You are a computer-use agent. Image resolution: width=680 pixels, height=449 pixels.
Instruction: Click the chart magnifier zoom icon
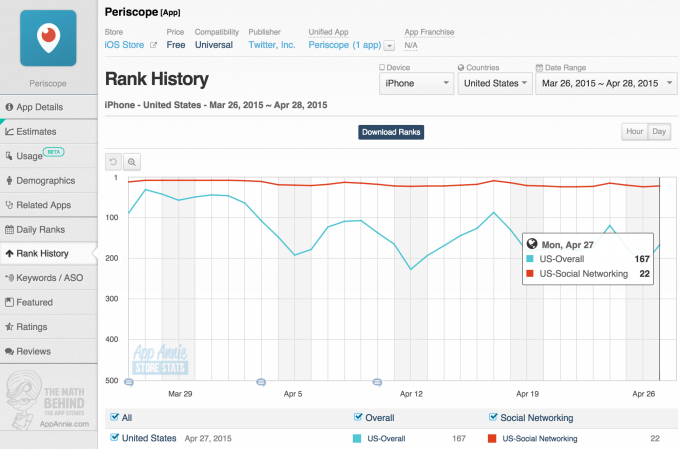(x=132, y=162)
